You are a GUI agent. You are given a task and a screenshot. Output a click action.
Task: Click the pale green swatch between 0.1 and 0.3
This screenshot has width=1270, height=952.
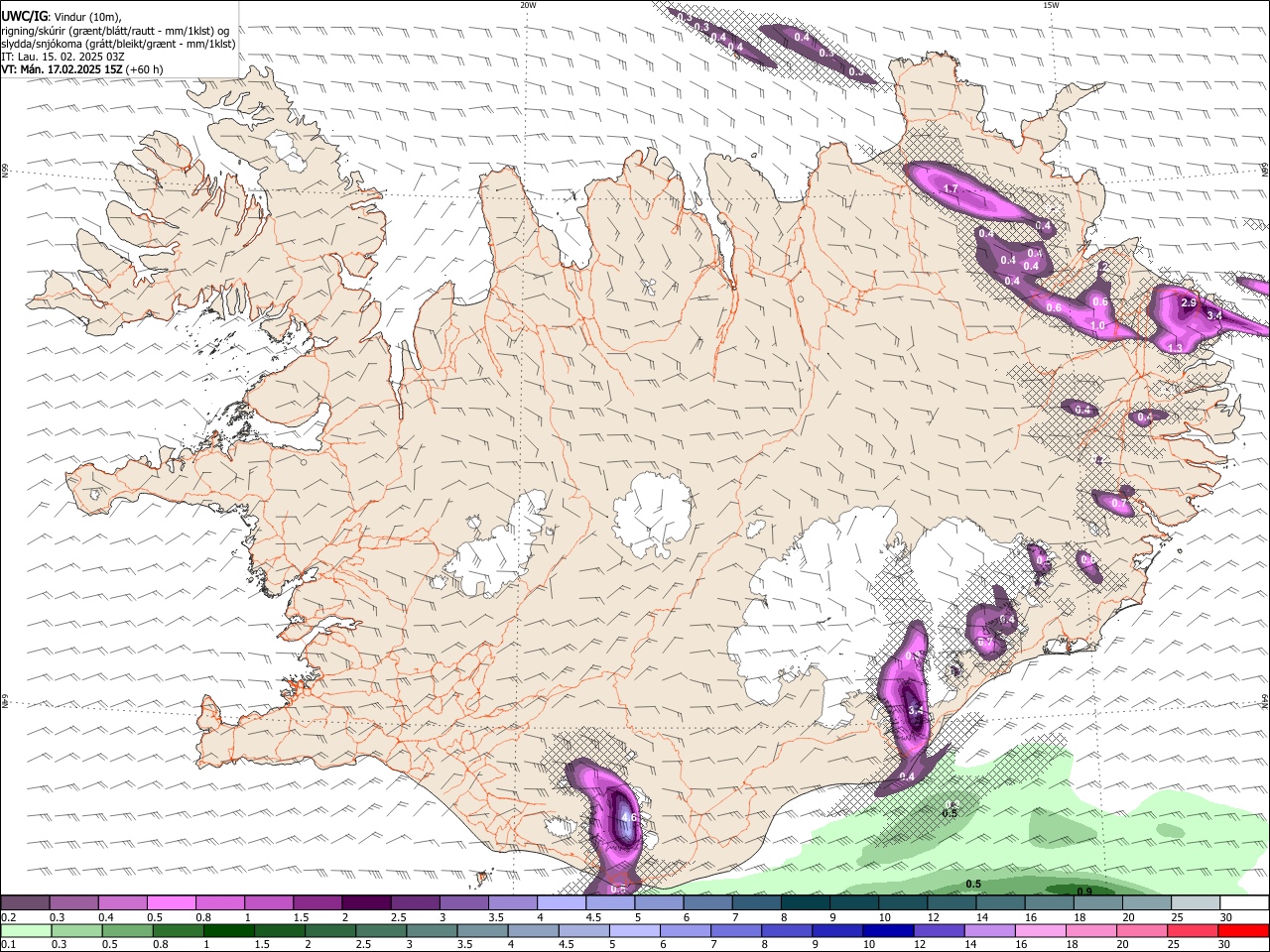coord(26,931)
